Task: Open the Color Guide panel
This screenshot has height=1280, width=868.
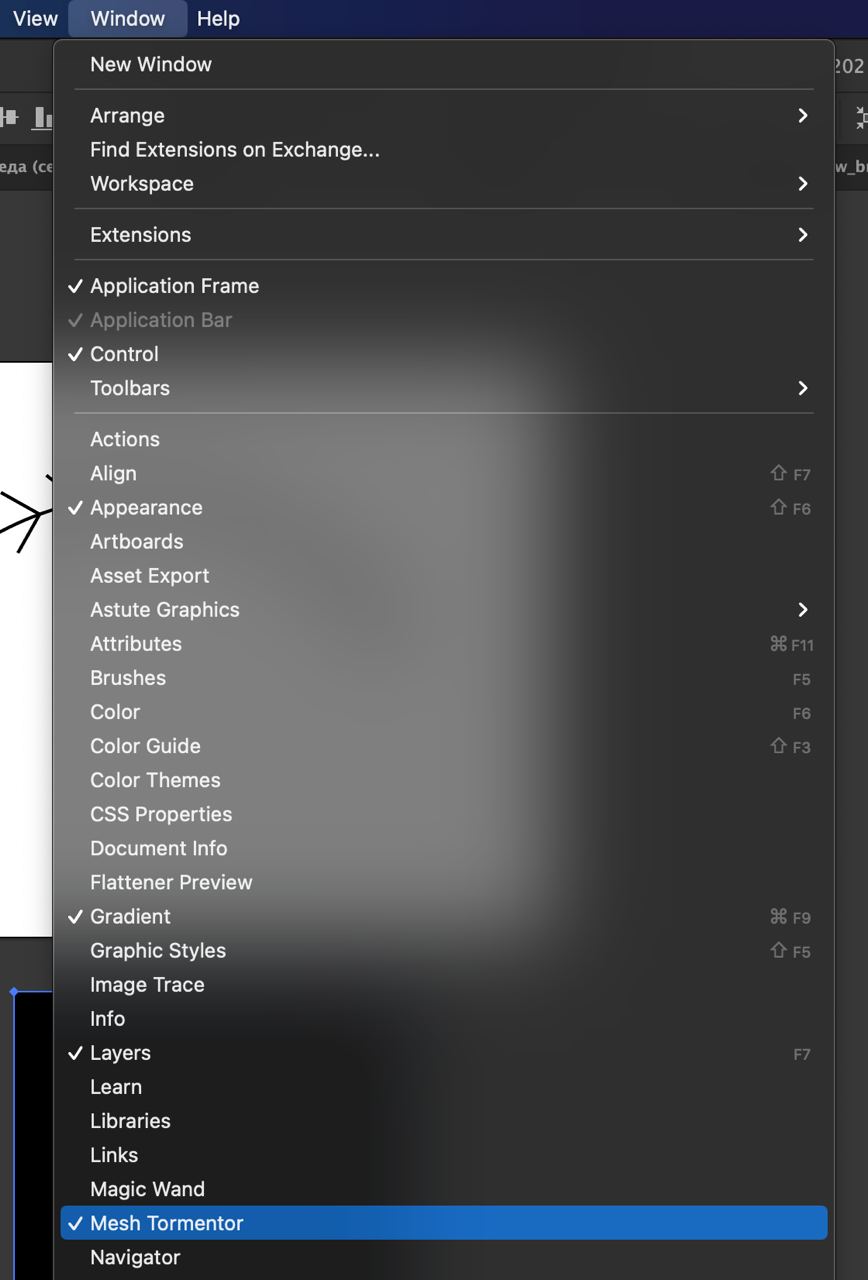Action: [444, 745]
